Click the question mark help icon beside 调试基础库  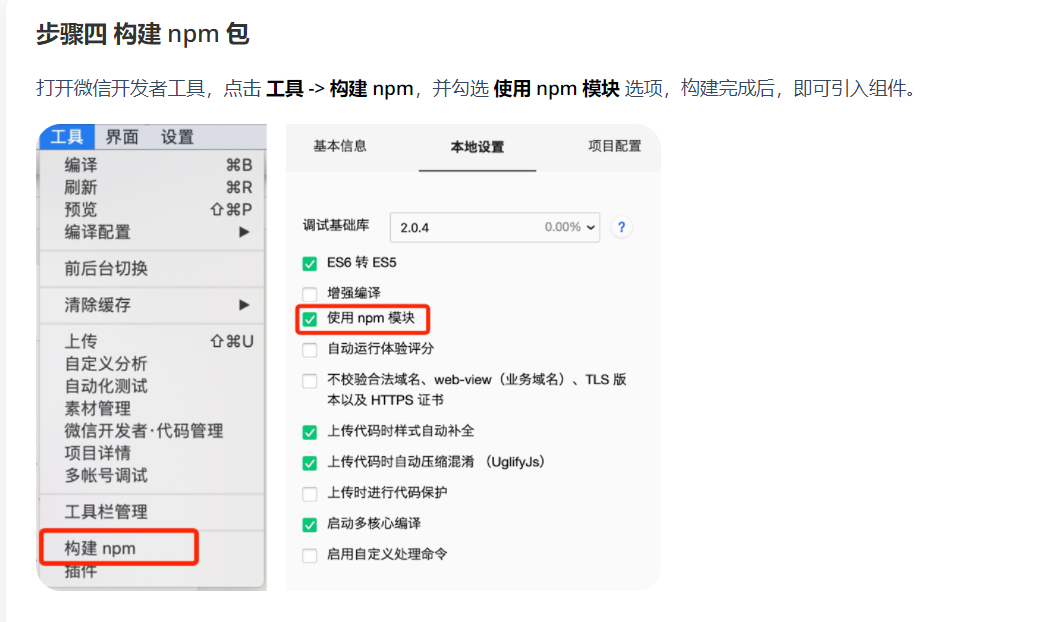point(621,227)
